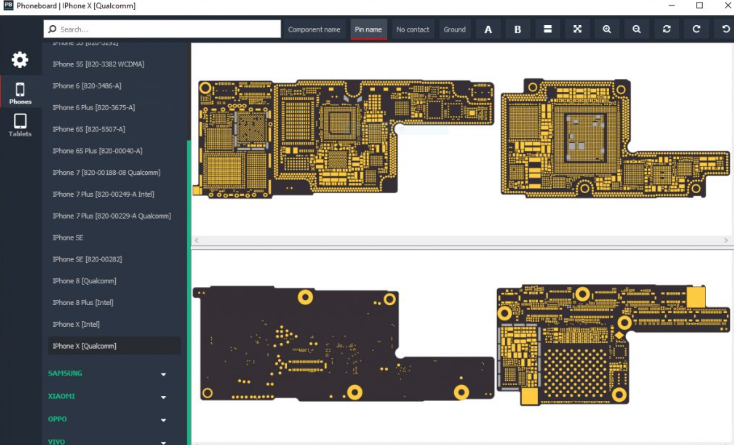This screenshot has height=445, width=734.
Task: Maximize the Phoneboard window
Action: point(699,6)
